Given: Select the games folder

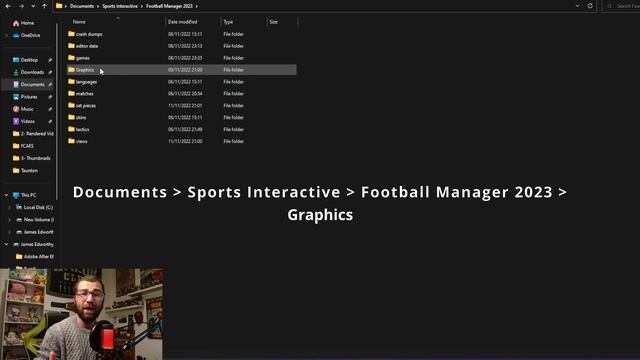Looking at the screenshot, I should click(182, 58).
